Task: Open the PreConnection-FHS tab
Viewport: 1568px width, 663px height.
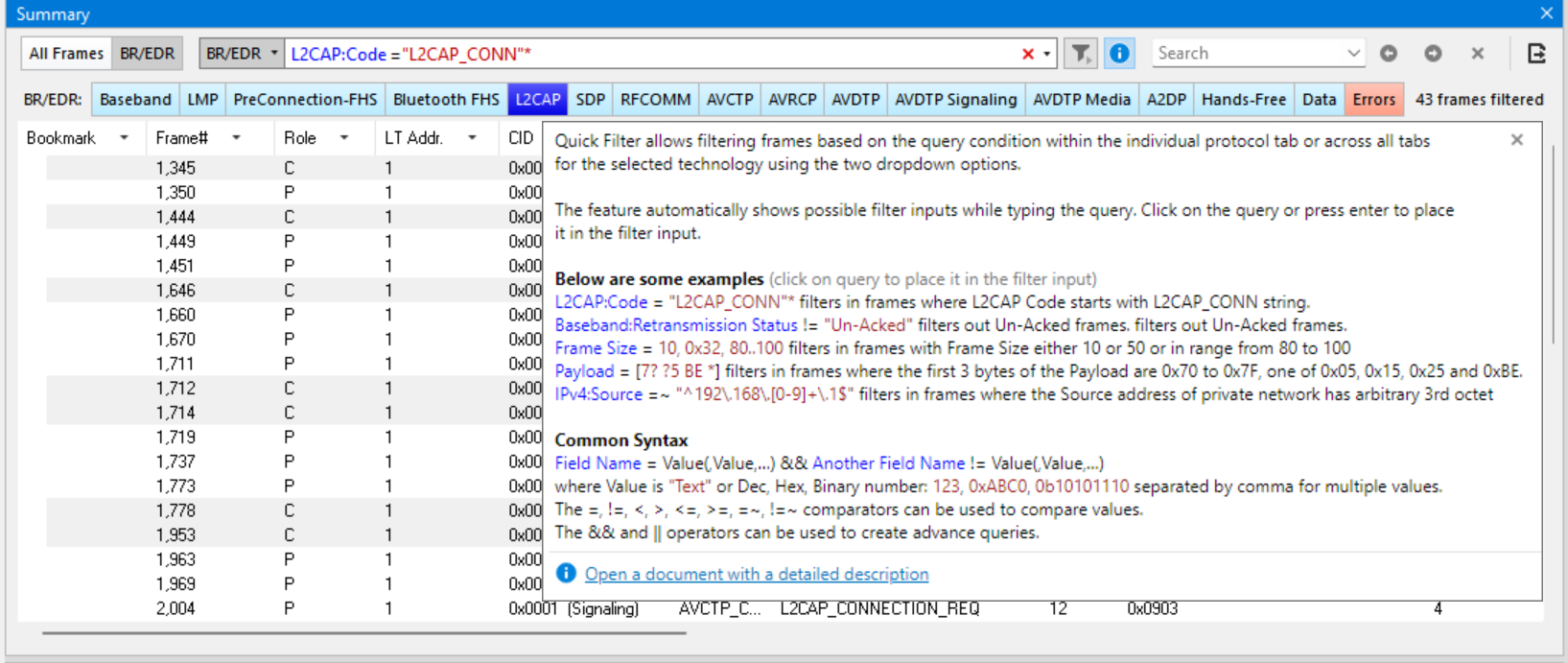Action: coord(305,100)
